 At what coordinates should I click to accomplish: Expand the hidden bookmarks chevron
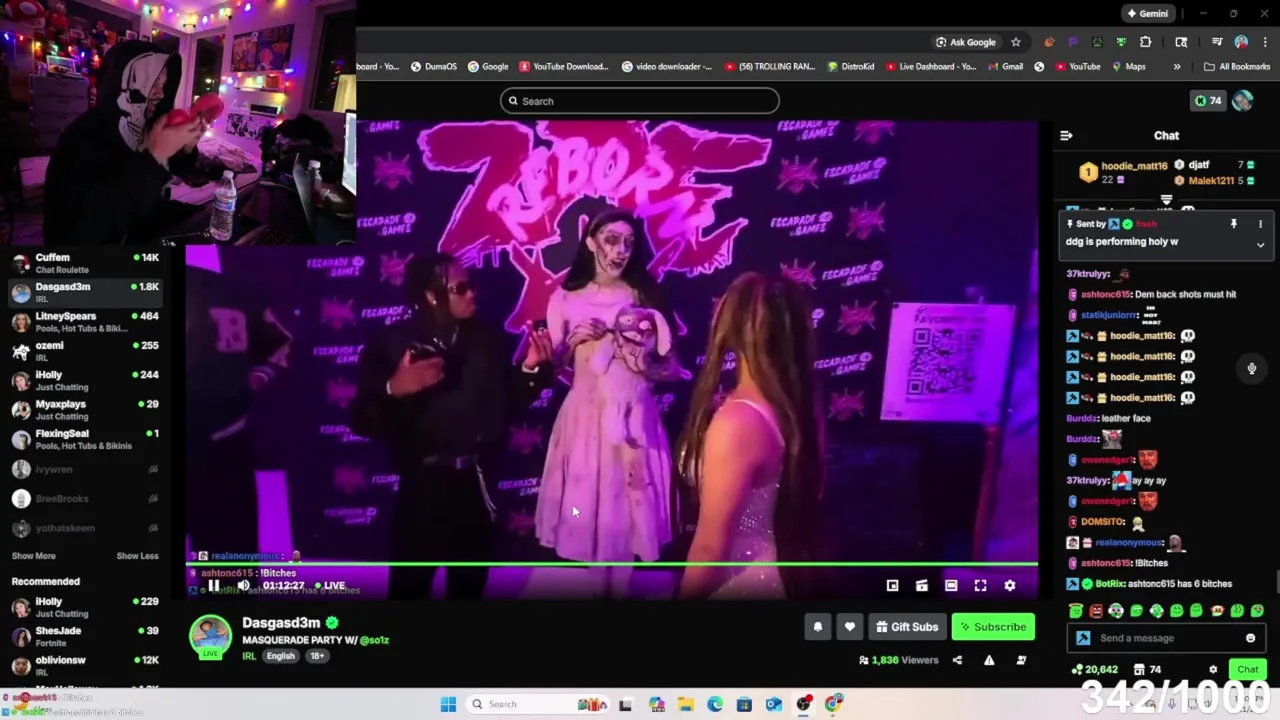(1177, 67)
